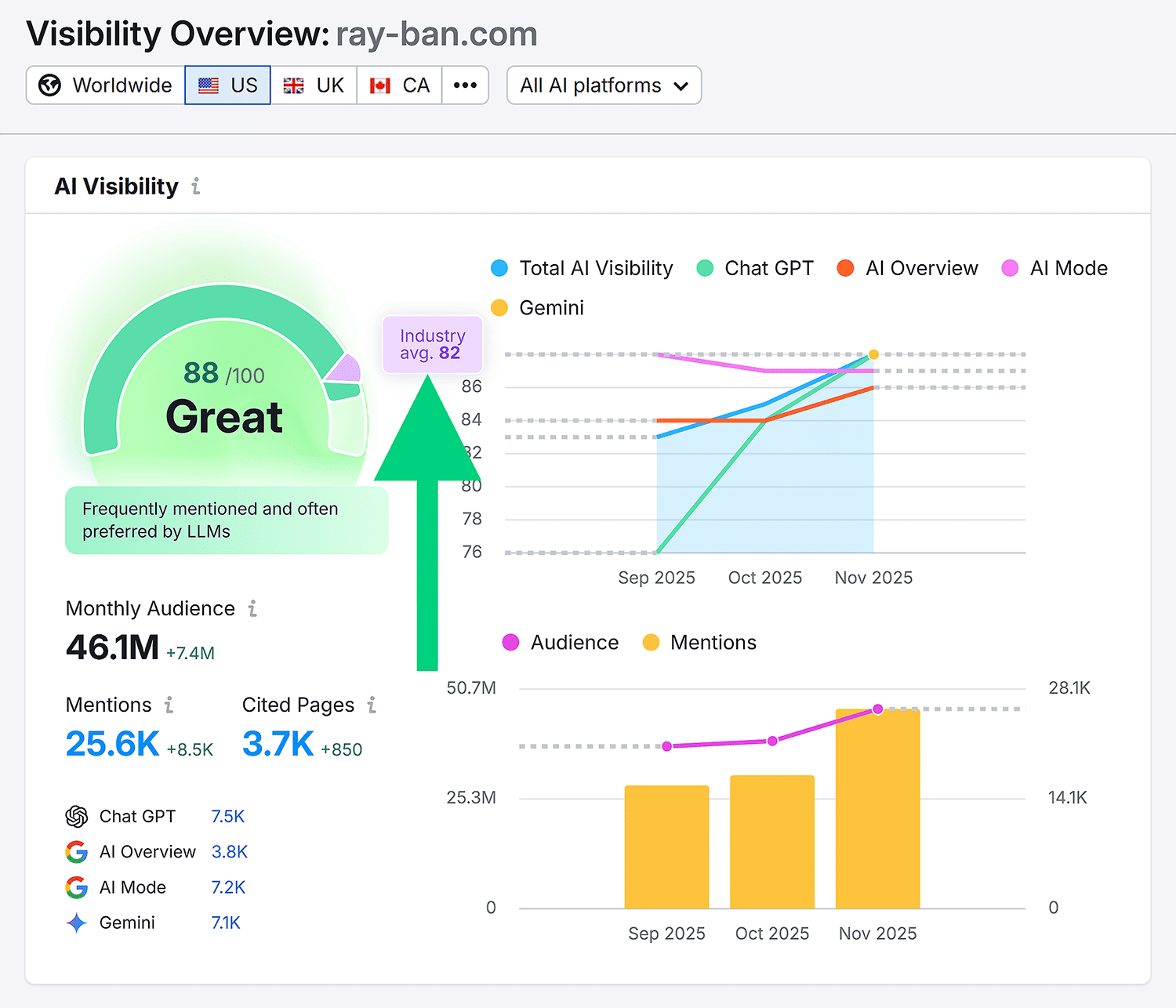Click the Canada flag icon

(380, 85)
